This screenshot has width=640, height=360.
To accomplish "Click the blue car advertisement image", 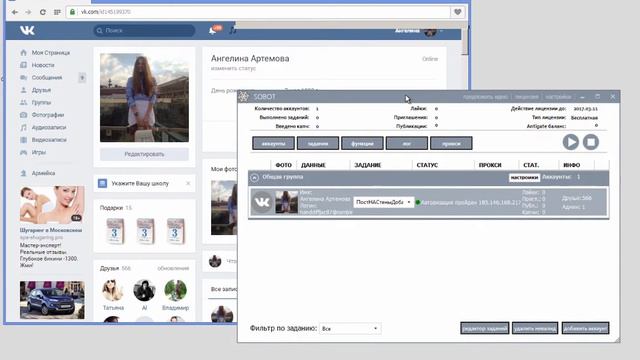I will [52, 300].
